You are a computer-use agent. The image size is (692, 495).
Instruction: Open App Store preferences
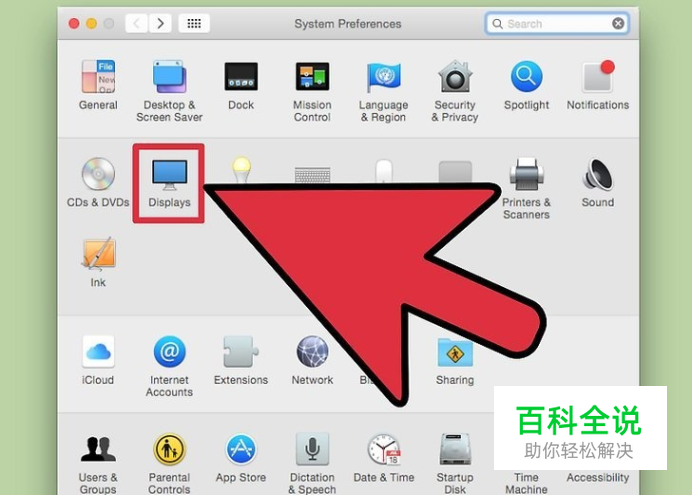[241, 458]
